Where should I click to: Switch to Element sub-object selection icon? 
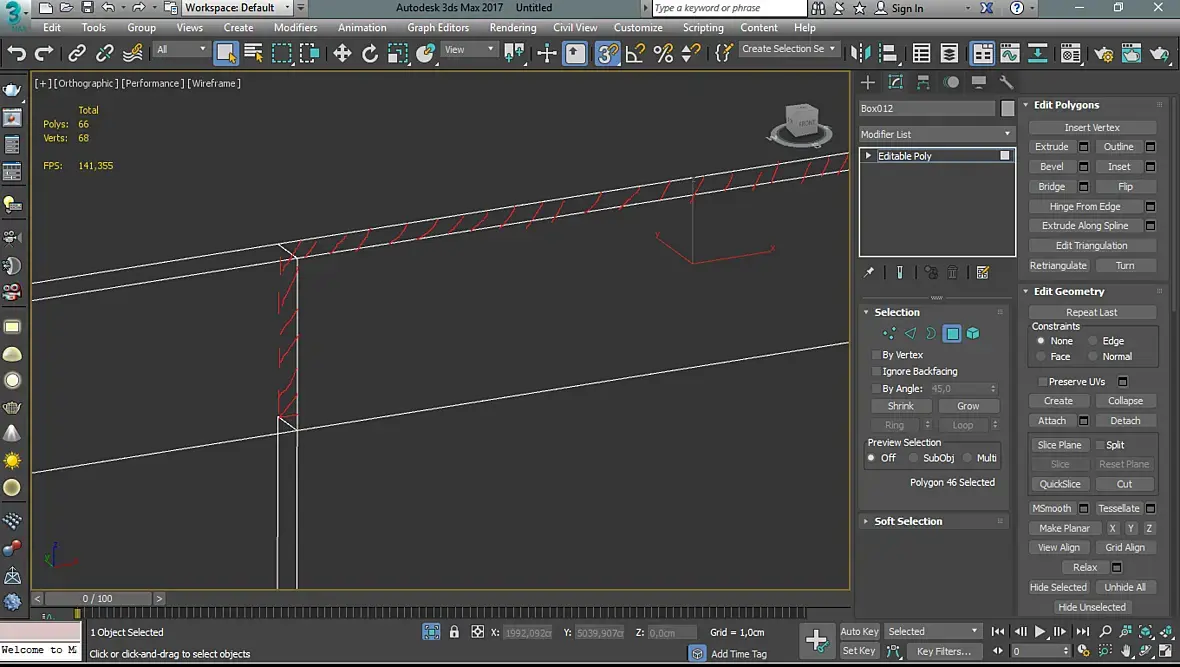[973, 334]
